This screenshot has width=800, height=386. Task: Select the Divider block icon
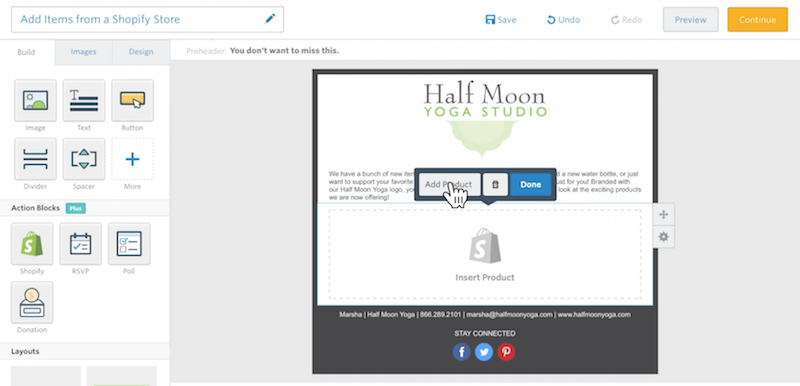pyautogui.click(x=35, y=159)
